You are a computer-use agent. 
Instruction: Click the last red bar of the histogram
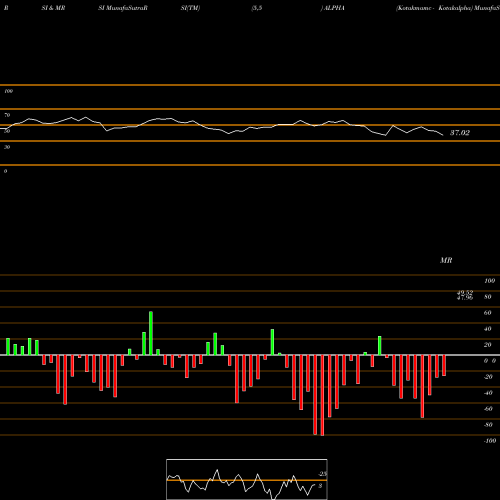[x=444, y=366]
